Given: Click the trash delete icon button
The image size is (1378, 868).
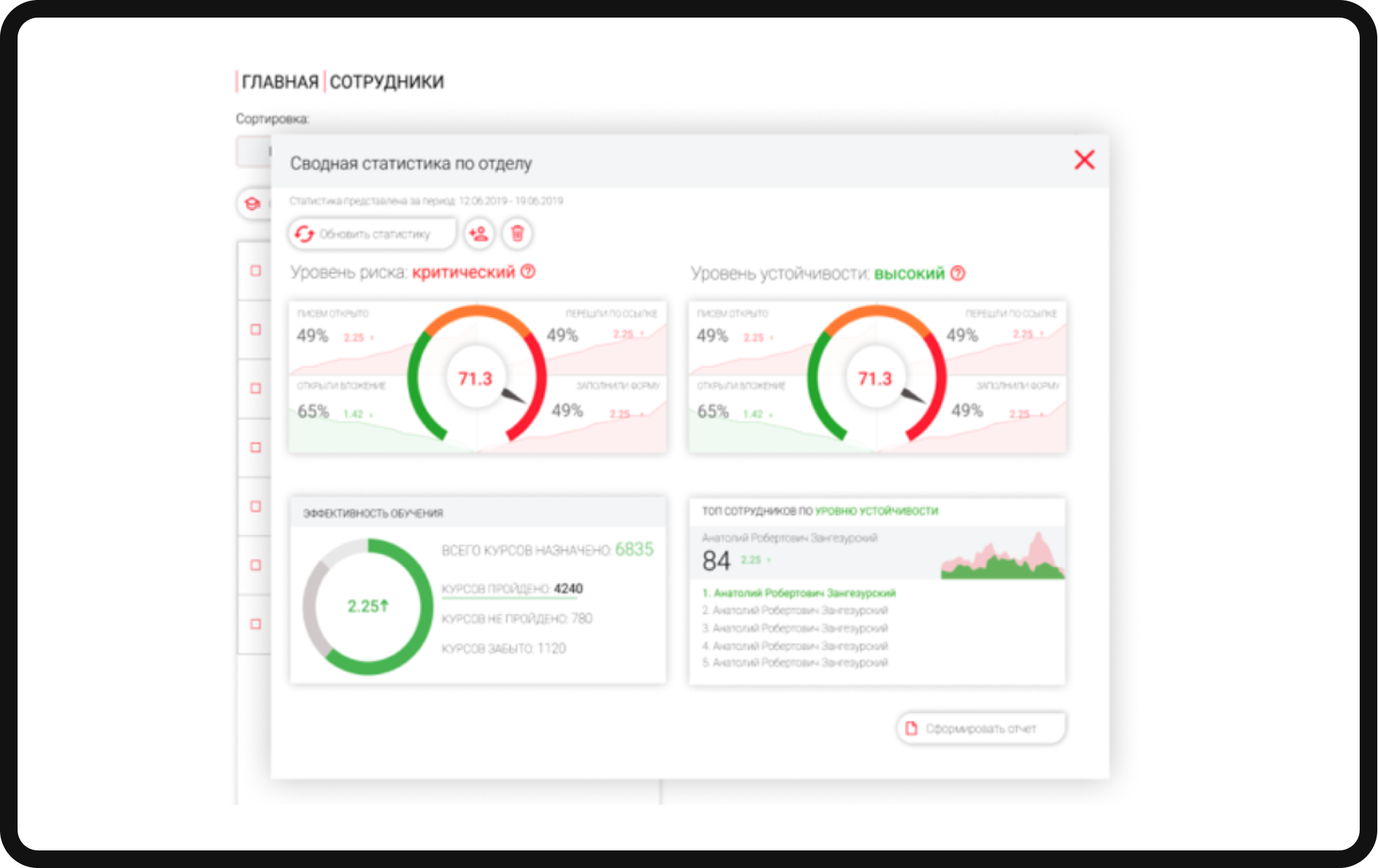Looking at the screenshot, I should (x=517, y=234).
